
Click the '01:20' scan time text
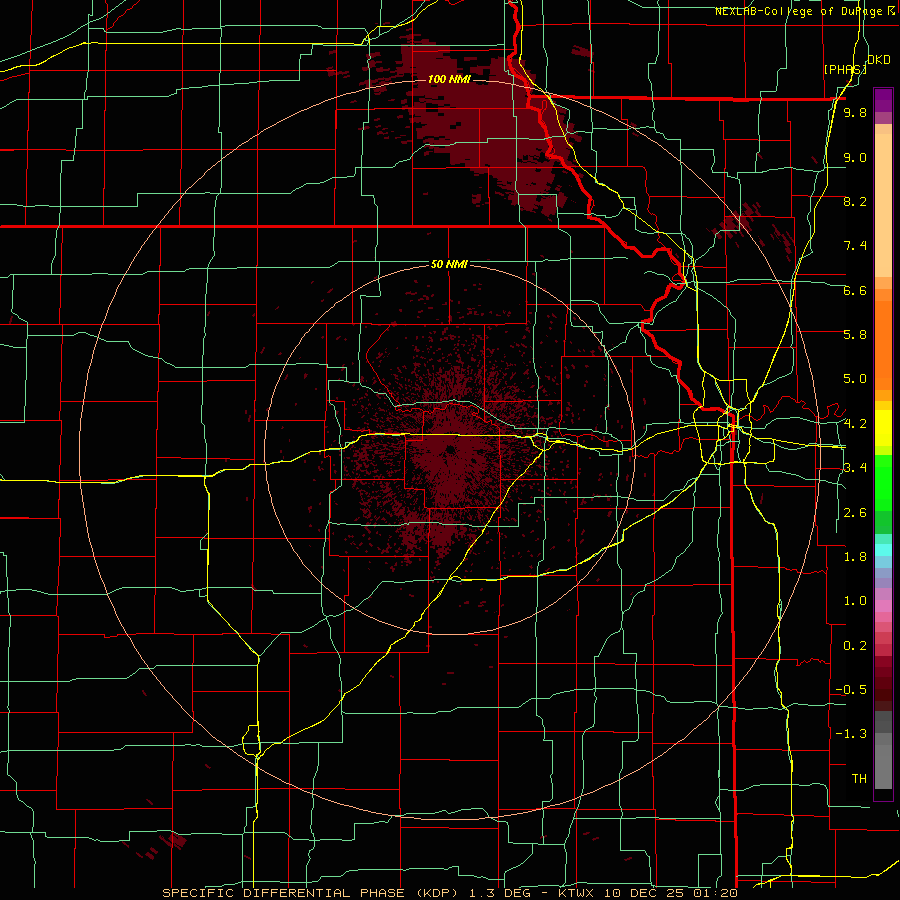pos(717,893)
